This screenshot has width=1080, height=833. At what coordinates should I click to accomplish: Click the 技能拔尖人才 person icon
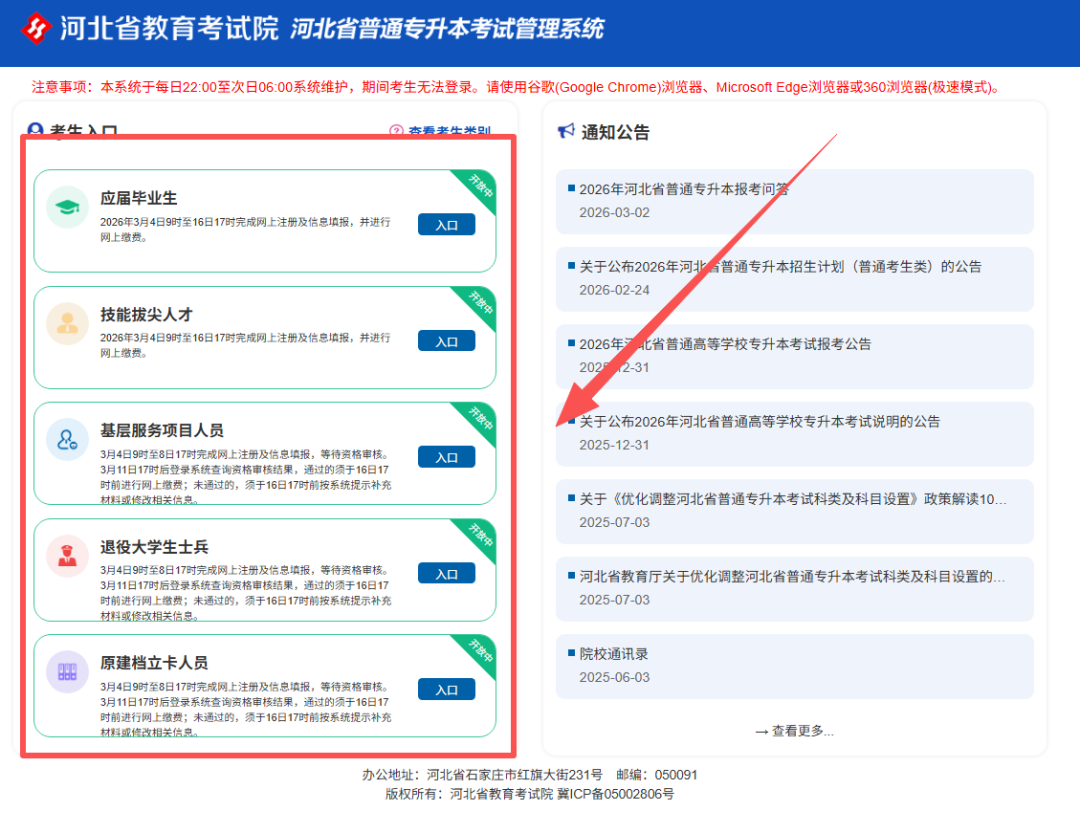tap(67, 323)
